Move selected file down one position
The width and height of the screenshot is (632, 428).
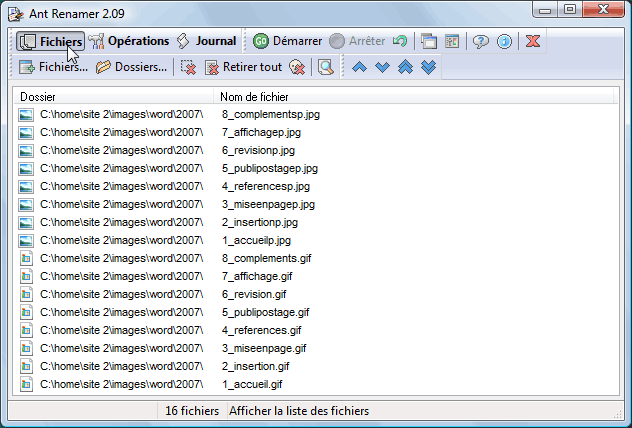382,68
